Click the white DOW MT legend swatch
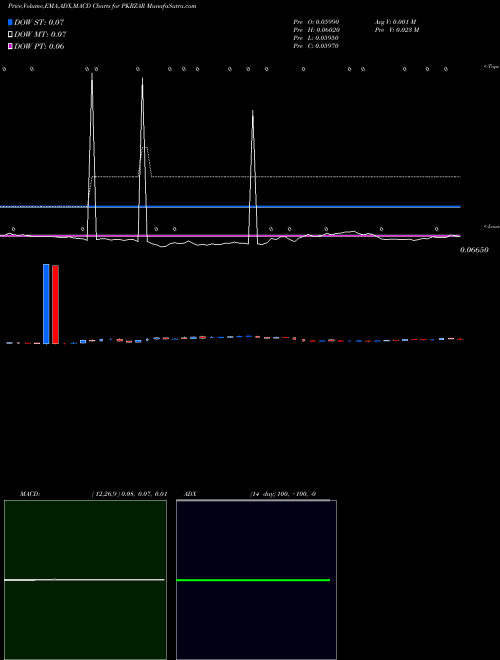The image size is (500, 660). coord(10,35)
